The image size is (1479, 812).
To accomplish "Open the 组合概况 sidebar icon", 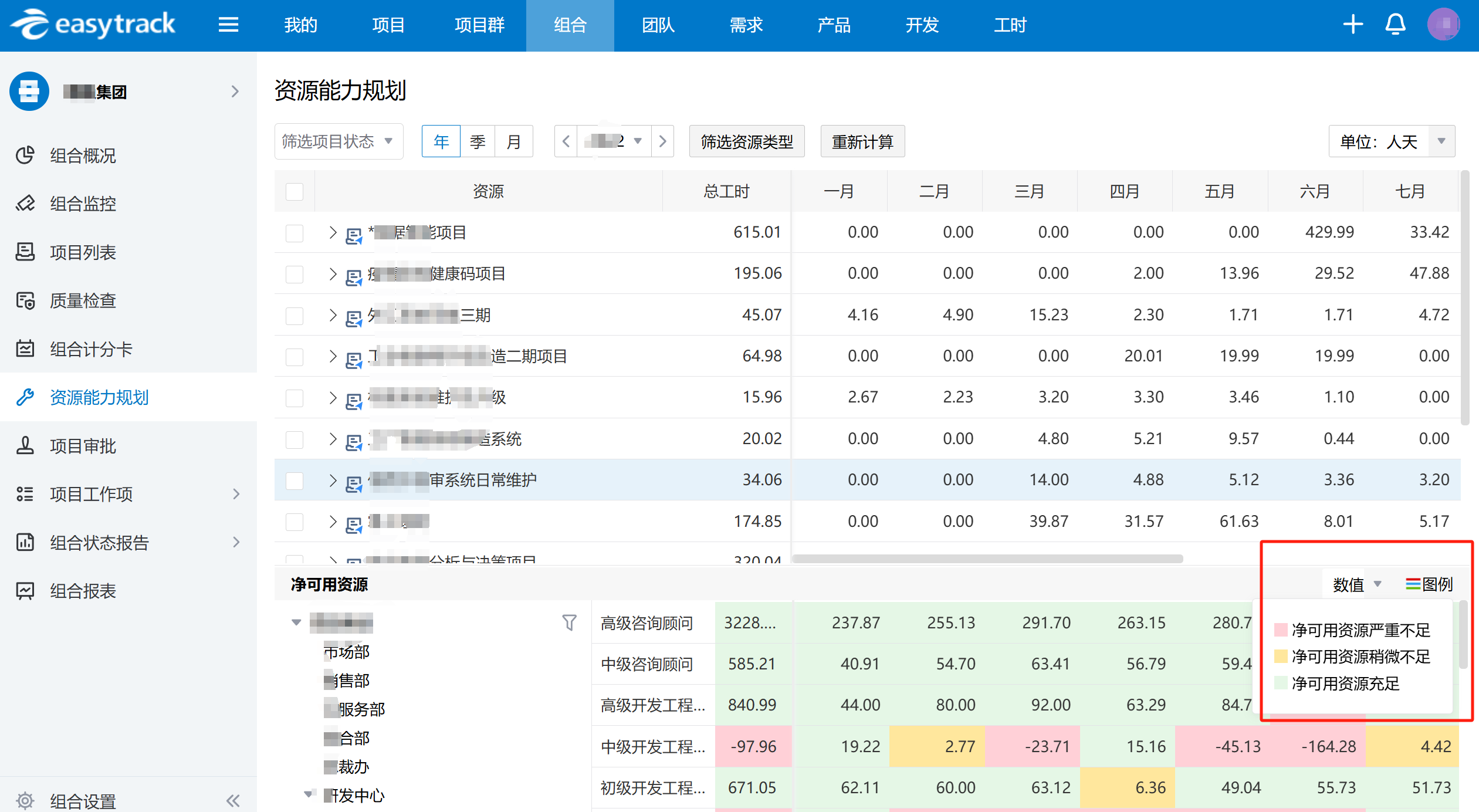I will pos(25,155).
